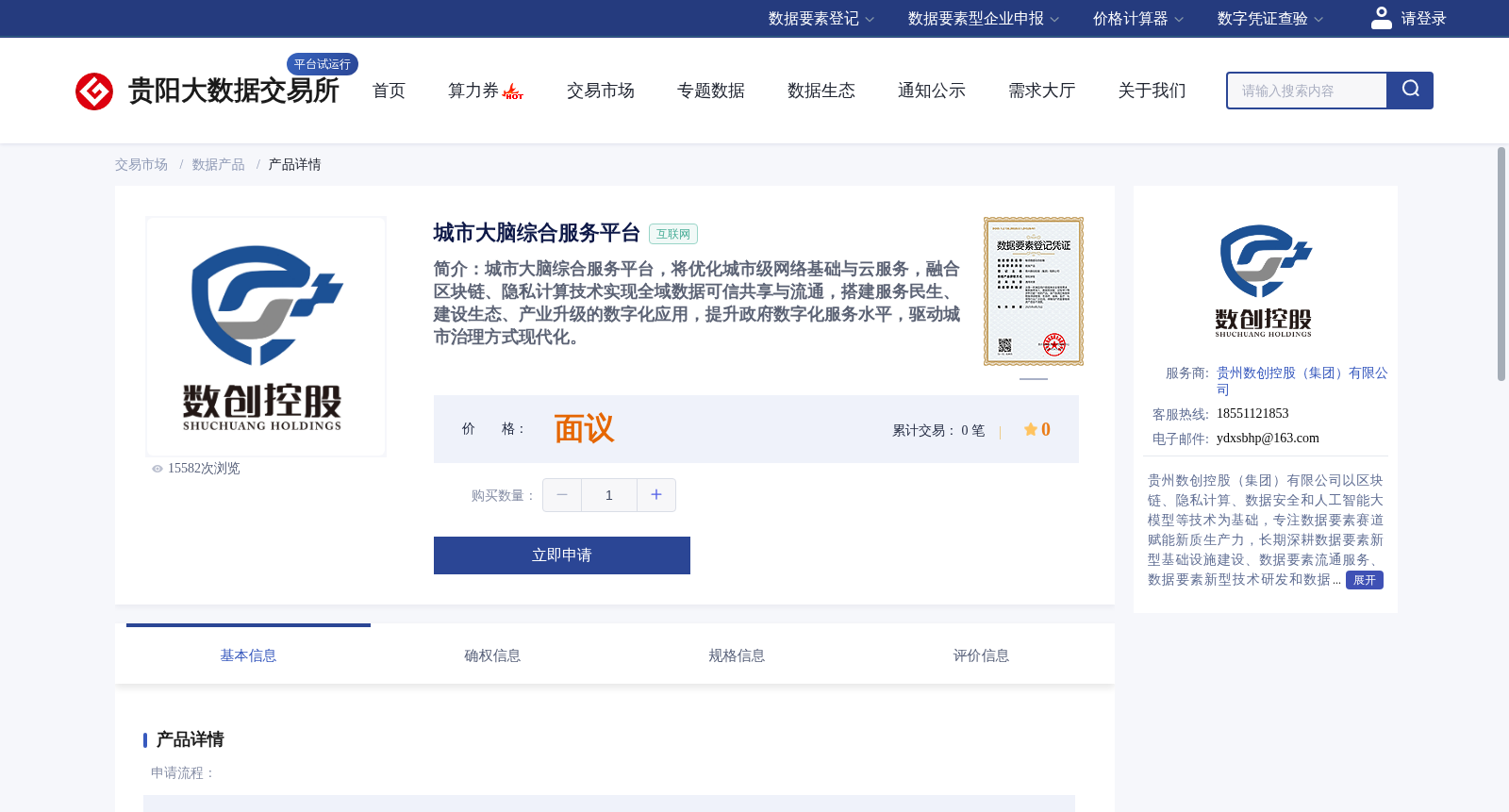Viewport: 1509px width, 812px height.
Task: Switch to the 规格信息 tab
Action: (737, 655)
